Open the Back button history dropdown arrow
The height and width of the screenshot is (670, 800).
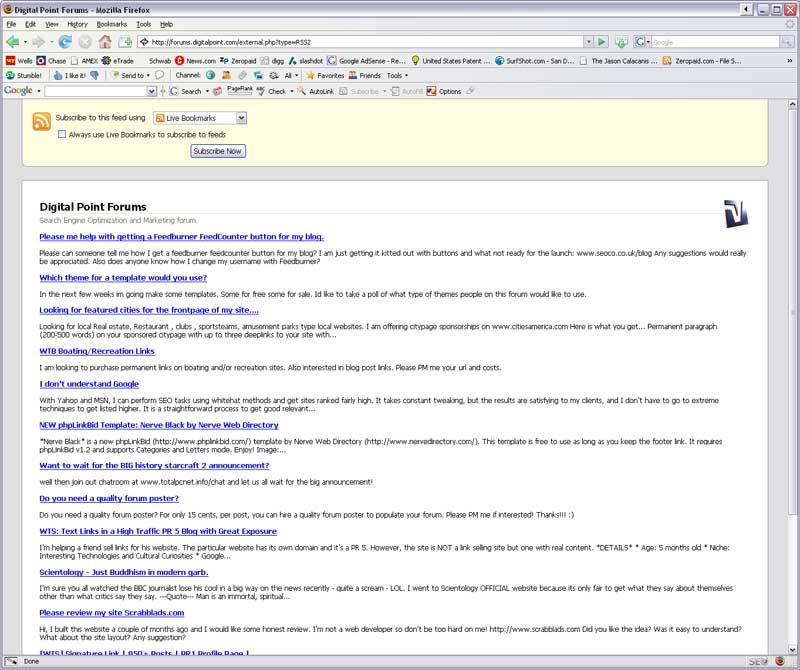25,42
